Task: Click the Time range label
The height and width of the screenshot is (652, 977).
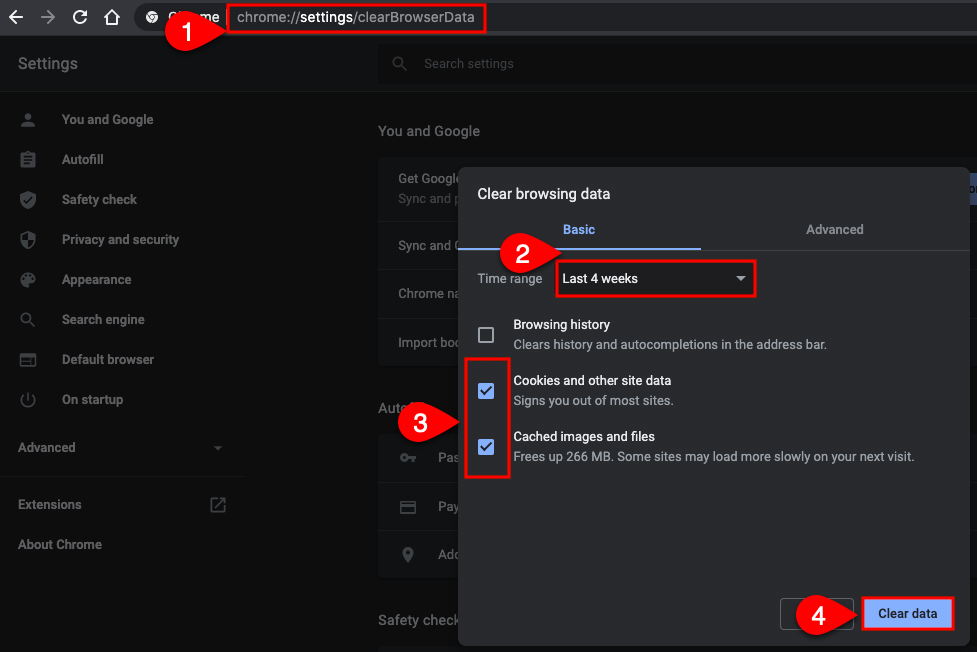Action: coord(510,279)
